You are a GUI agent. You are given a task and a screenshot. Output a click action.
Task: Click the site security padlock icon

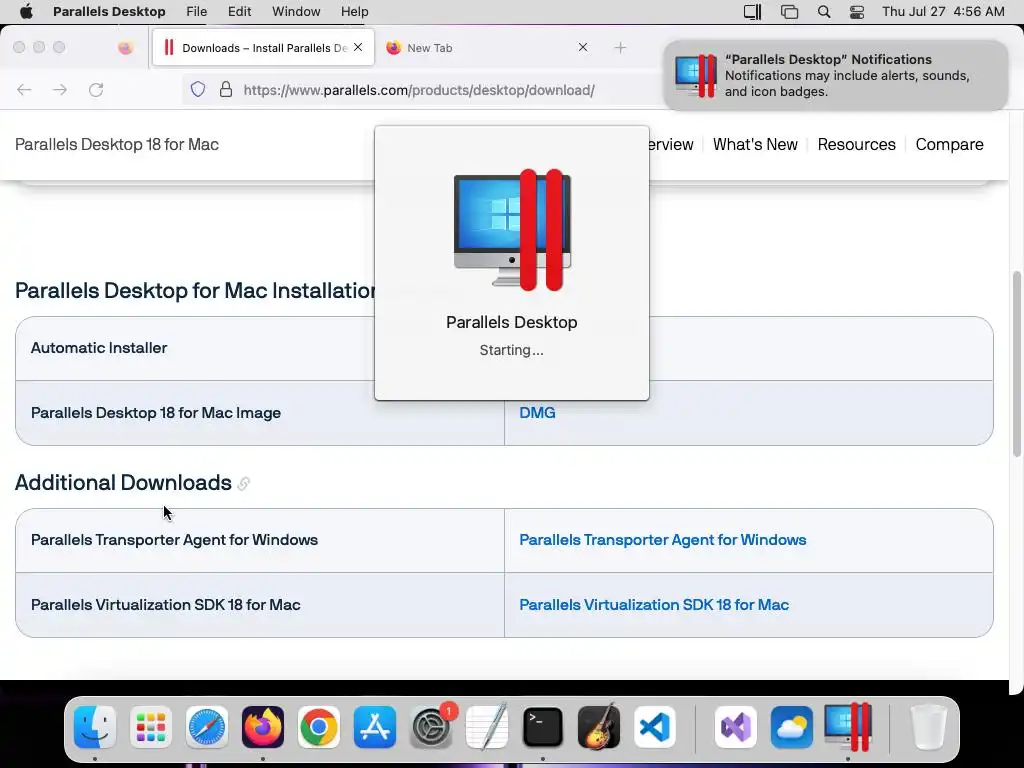click(x=226, y=89)
